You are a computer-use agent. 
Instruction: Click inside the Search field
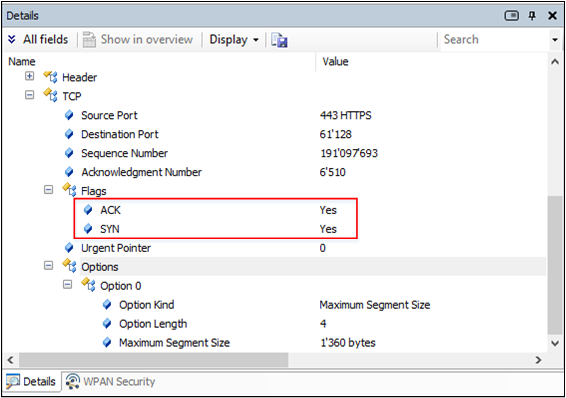click(495, 40)
